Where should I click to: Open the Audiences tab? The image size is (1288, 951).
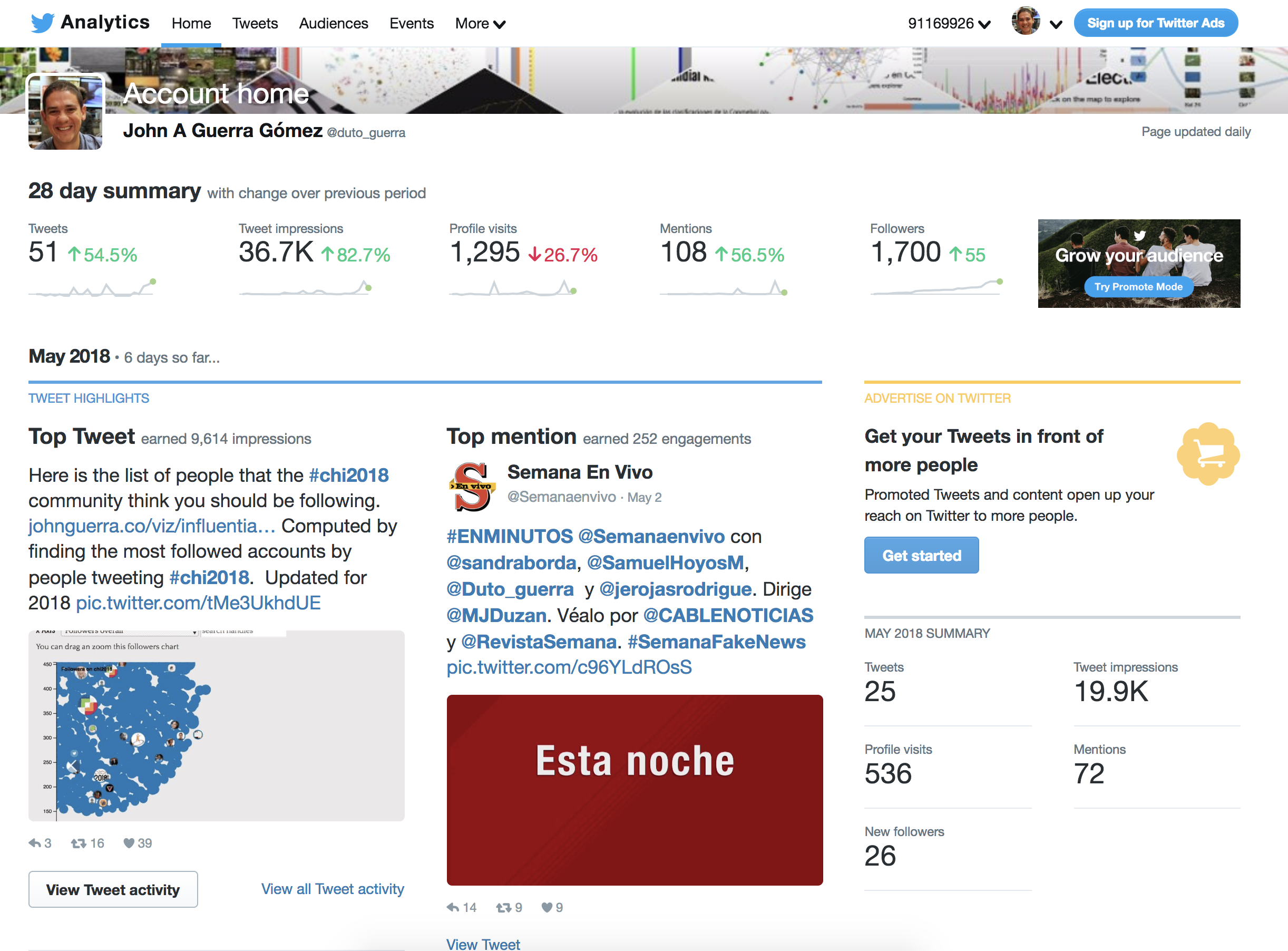(333, 24)
